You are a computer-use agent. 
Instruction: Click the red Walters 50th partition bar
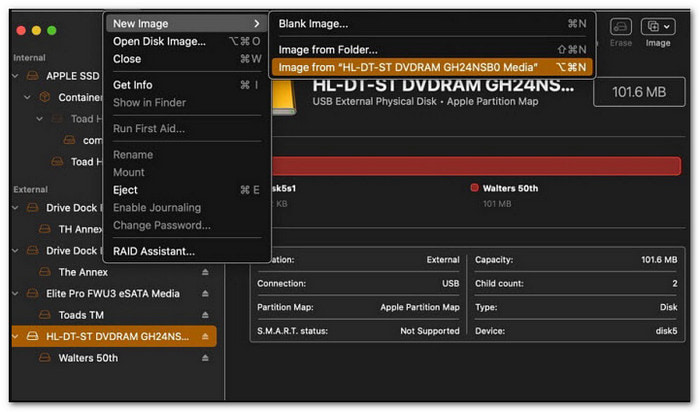click(x=476, y=166)
